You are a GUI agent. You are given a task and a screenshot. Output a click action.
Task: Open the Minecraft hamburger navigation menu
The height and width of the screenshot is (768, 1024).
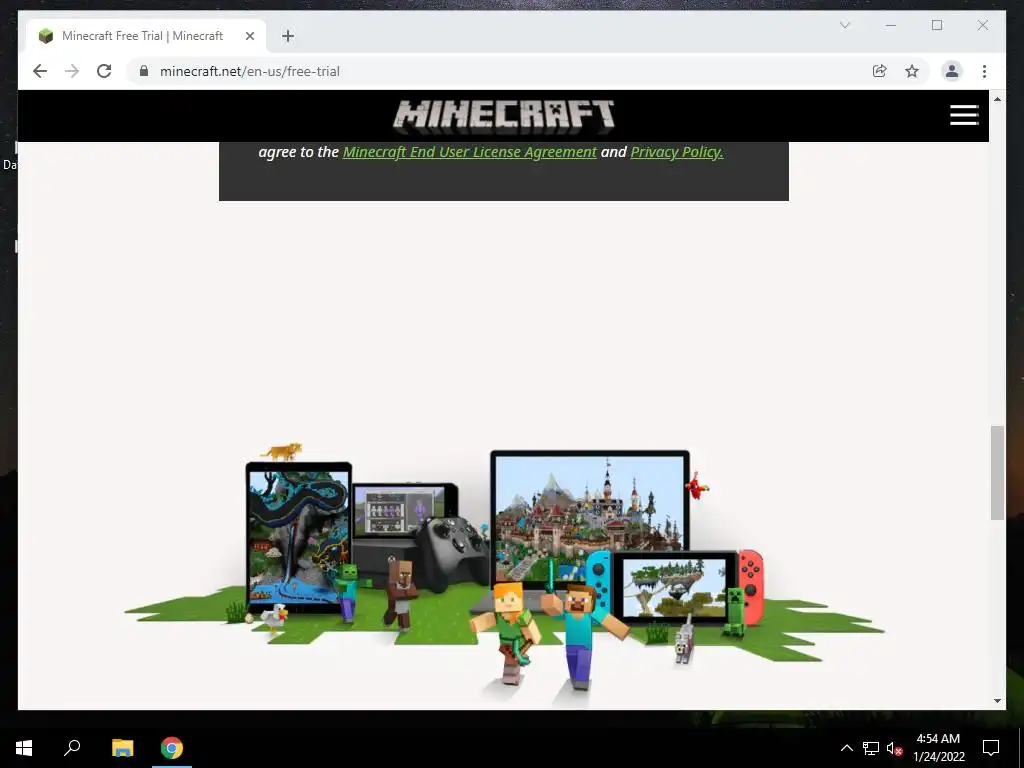964,115
